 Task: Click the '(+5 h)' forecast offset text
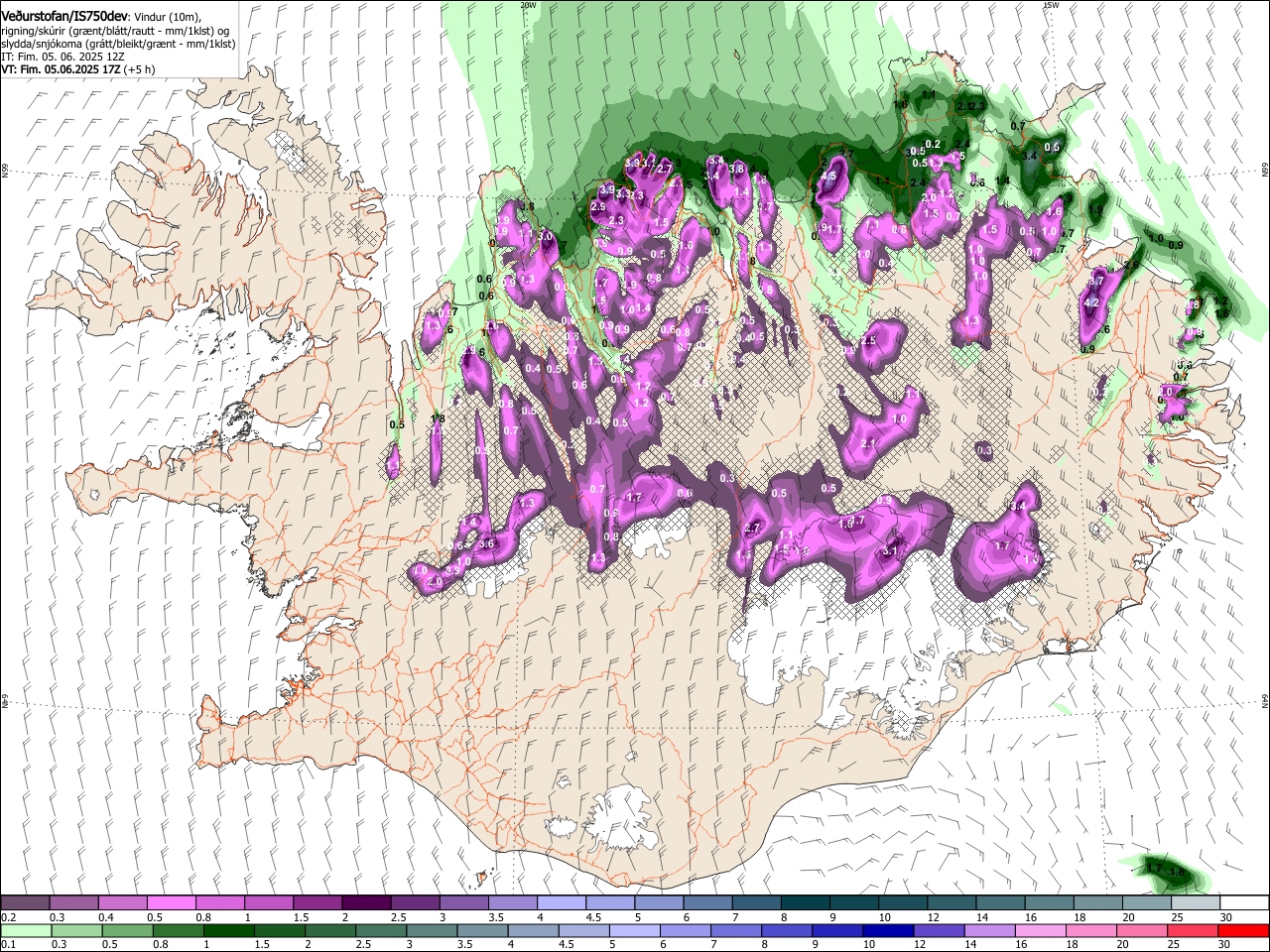(x=138, y=70)
